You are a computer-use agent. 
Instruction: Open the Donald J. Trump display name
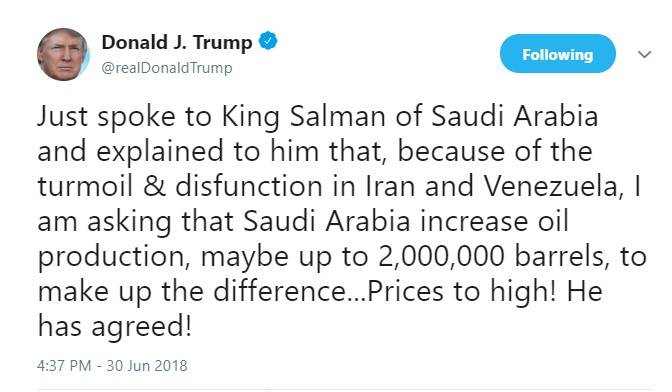click(177, 42)
